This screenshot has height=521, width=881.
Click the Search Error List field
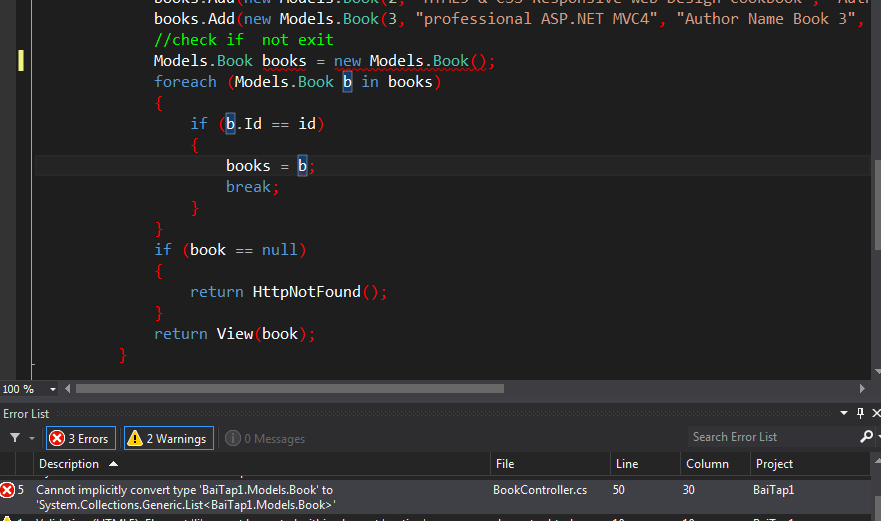click(x=770, y=437)
